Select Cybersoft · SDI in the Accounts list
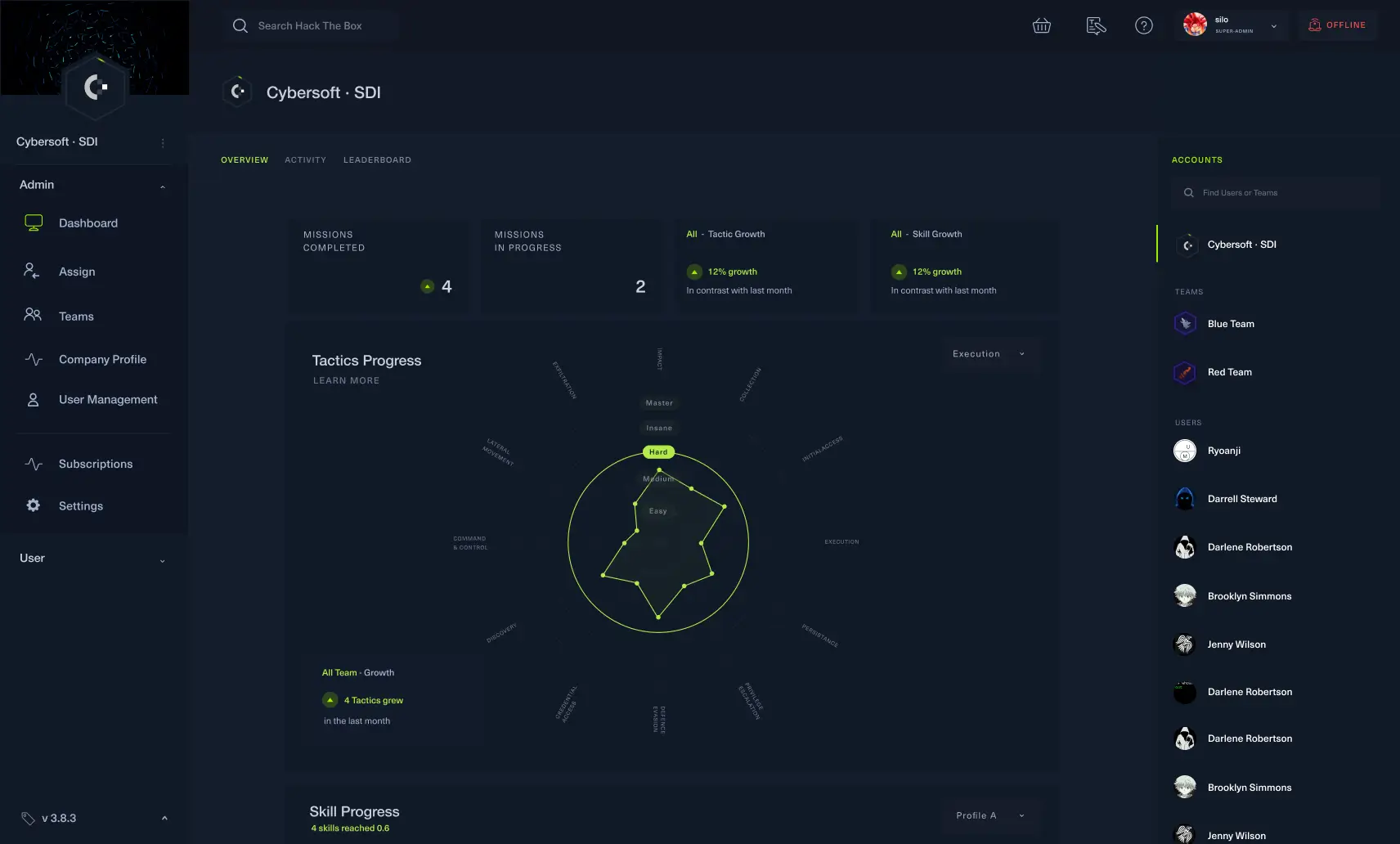 [x=1241, y=245]
